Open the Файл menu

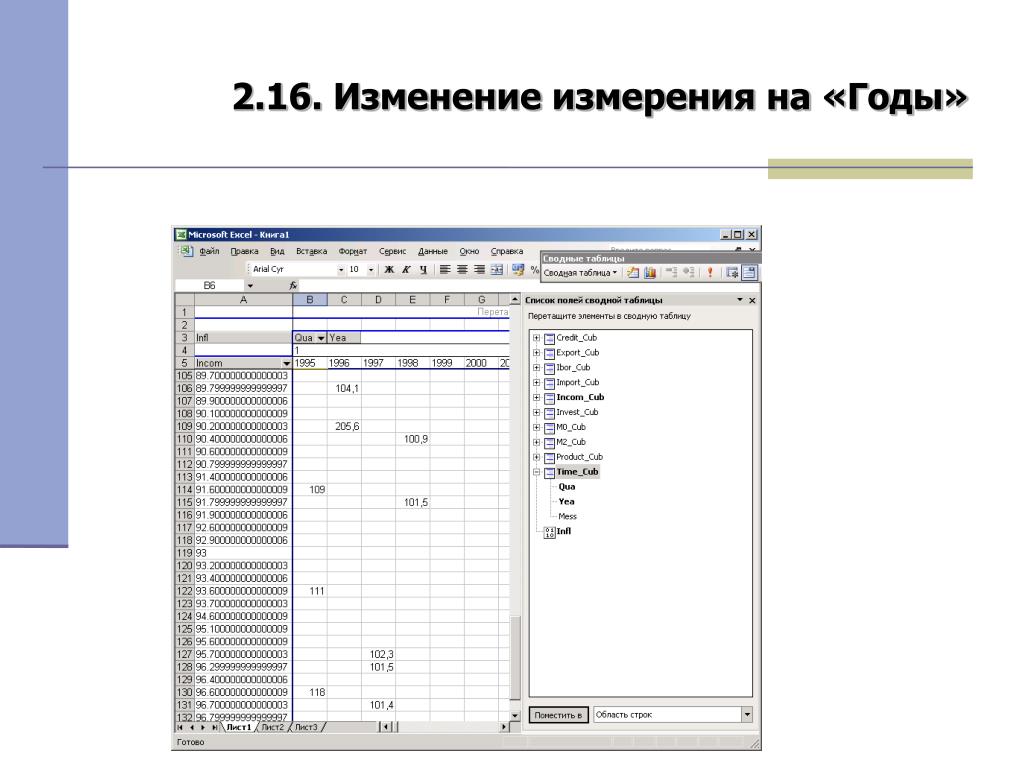(209, 251)
